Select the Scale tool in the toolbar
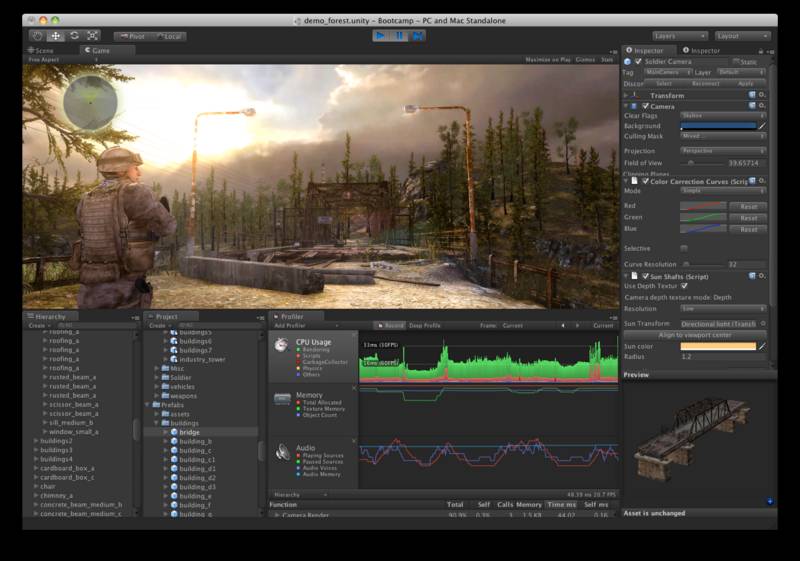The image size is (800, 561). click(92, 36)
